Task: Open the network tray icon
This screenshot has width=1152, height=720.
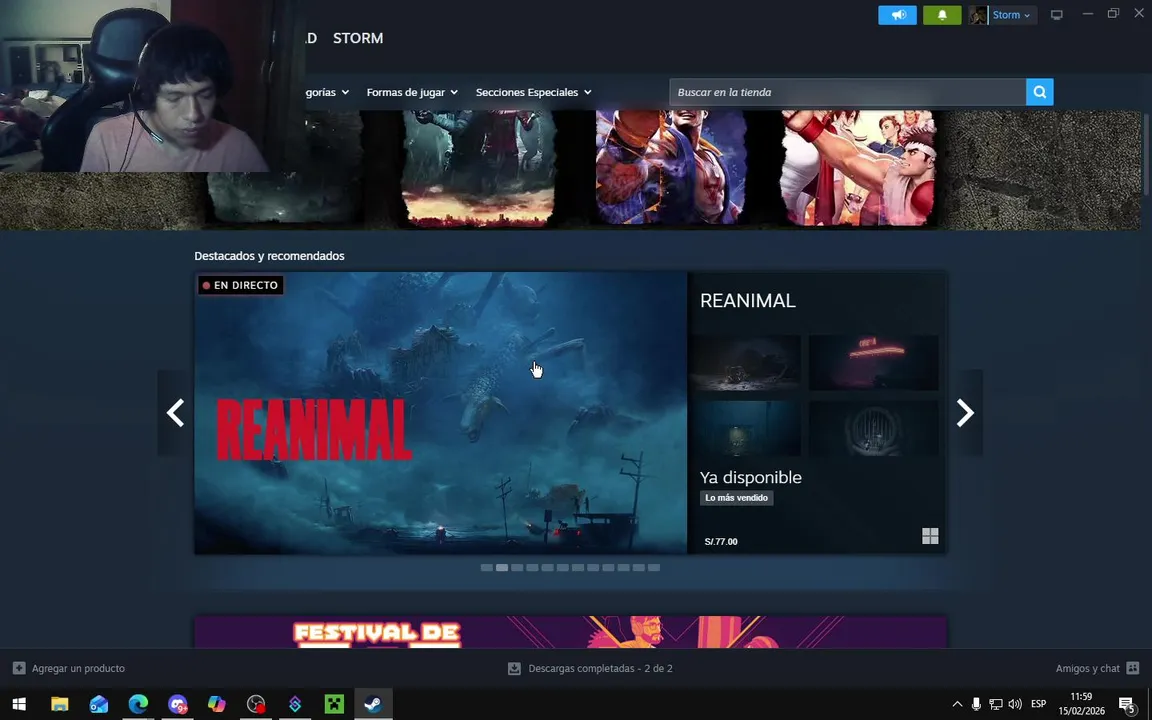Action: [996, 704]
